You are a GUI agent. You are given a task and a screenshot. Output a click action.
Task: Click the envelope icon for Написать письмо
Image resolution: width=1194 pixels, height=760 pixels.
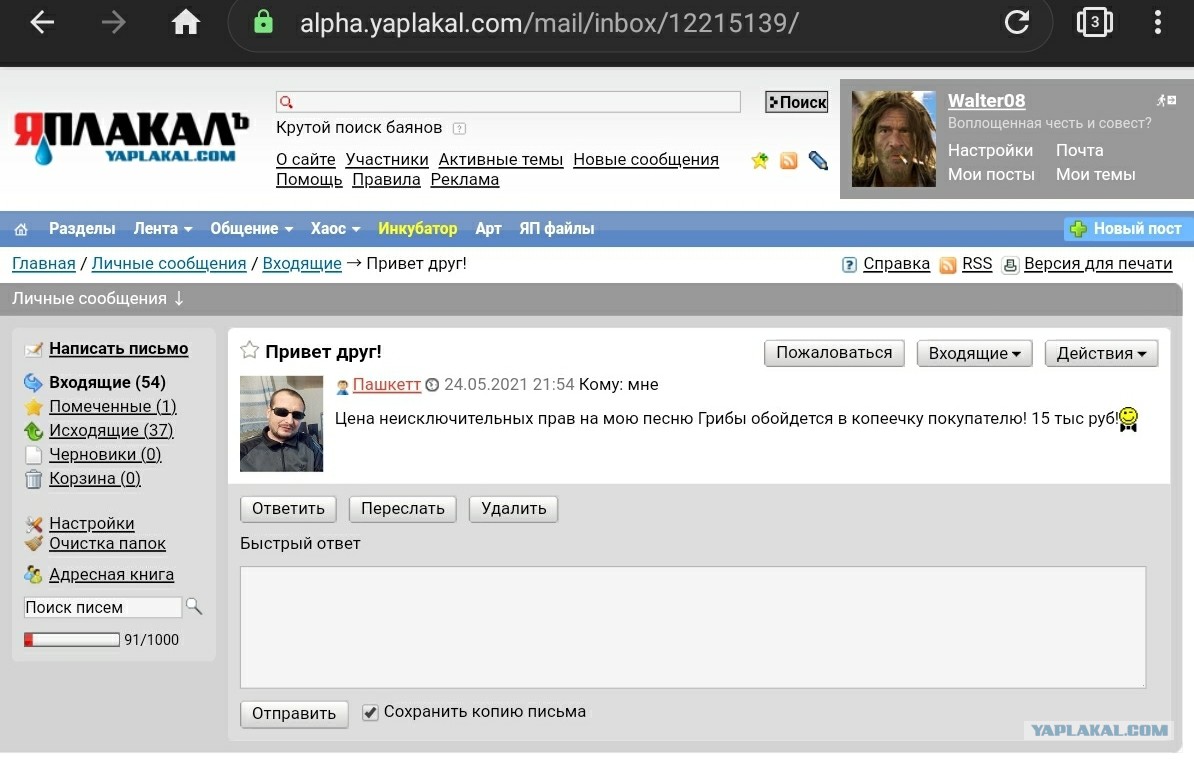[x=33, y=350]
